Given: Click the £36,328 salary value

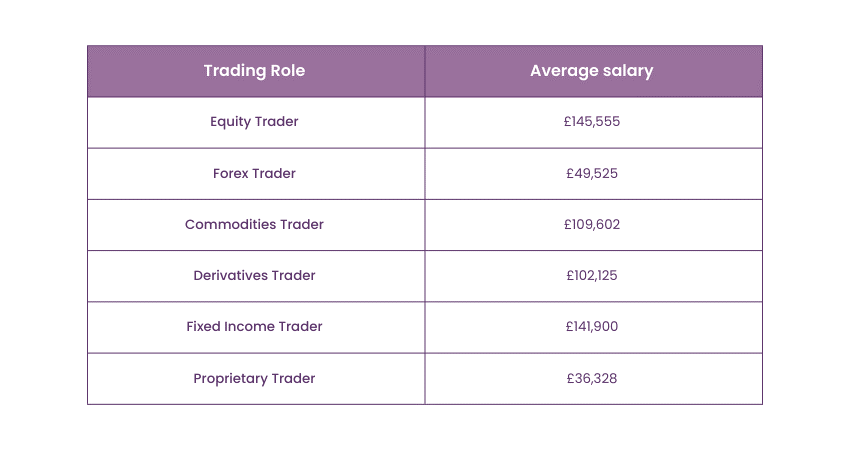Looking at the screenshot, I should point(591,378).
